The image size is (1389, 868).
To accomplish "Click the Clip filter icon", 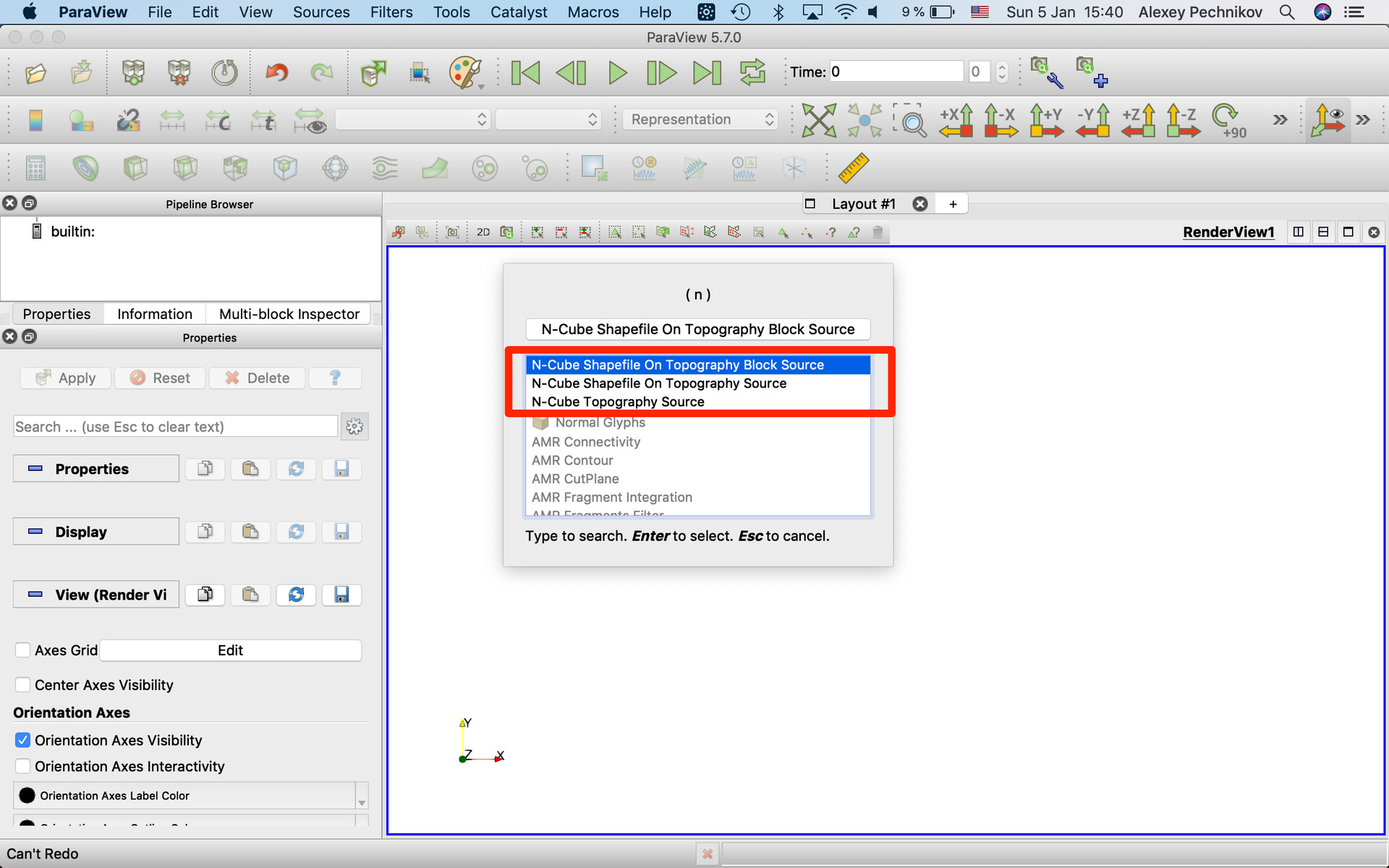I will 135,168.
